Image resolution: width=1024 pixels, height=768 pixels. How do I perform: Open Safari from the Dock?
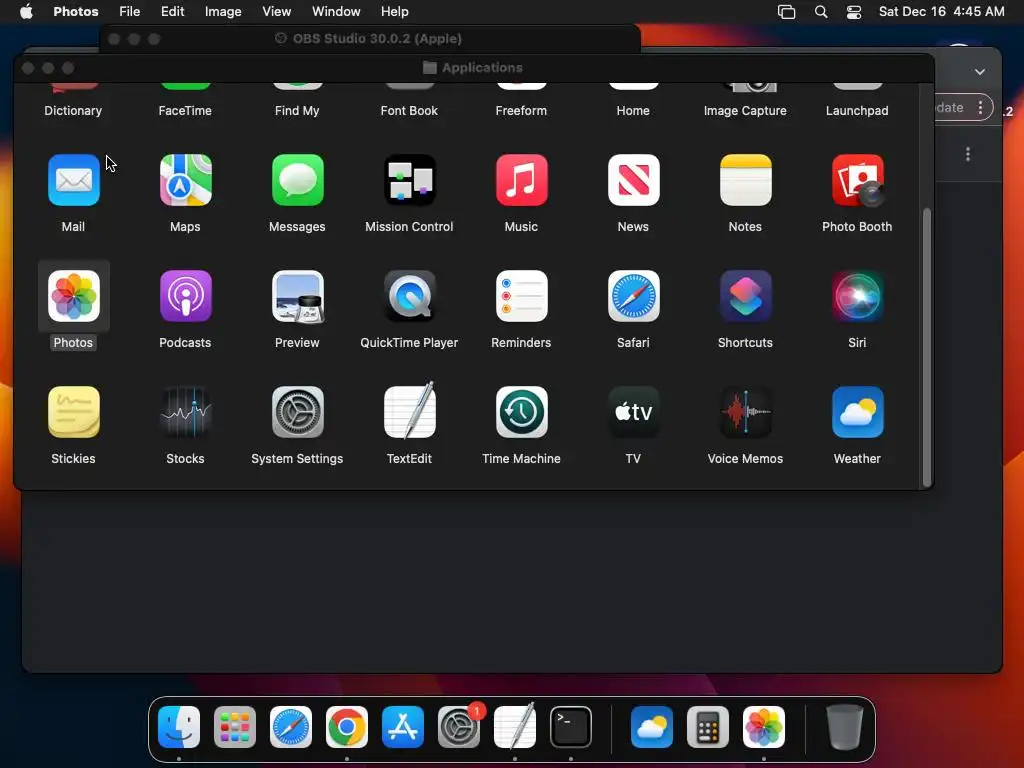(x=291, y=727)
